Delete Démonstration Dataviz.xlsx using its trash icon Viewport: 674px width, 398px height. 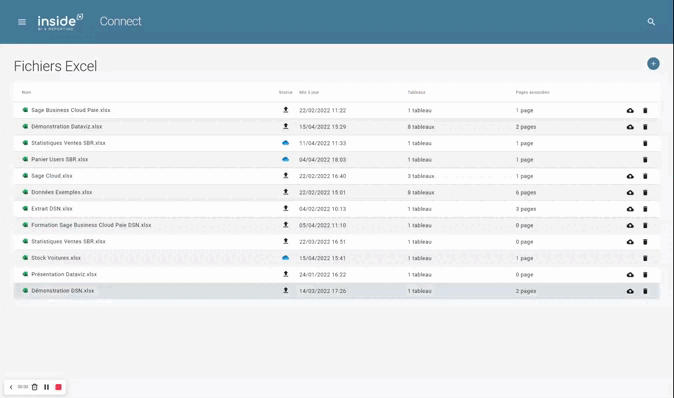tap(645, 127)
